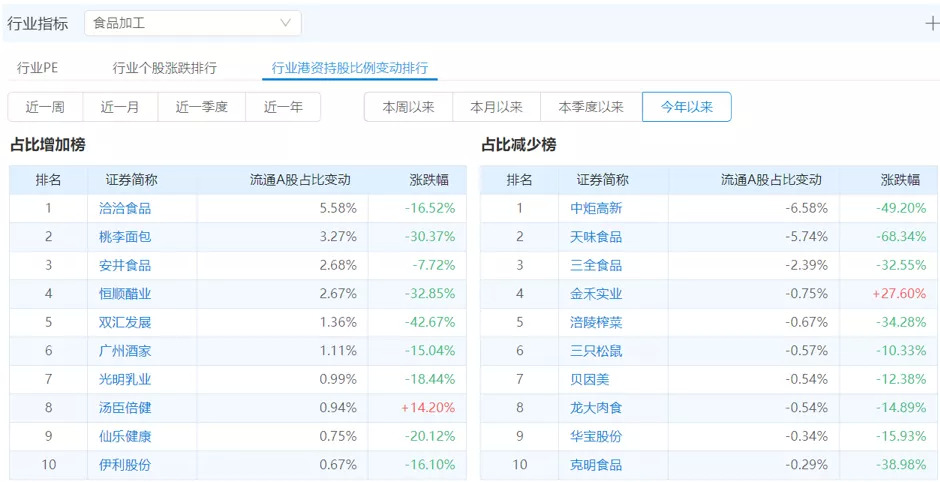This screenshot has height=482, width=940.
Task: Click the -68.34% change for 天味食品
Action: click(x=901, y=237)
